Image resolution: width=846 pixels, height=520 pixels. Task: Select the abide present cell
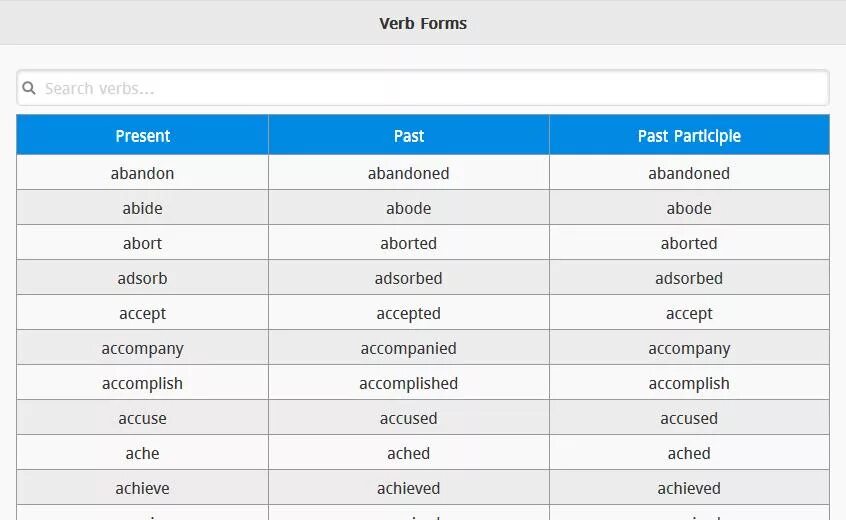click(142, 208)
